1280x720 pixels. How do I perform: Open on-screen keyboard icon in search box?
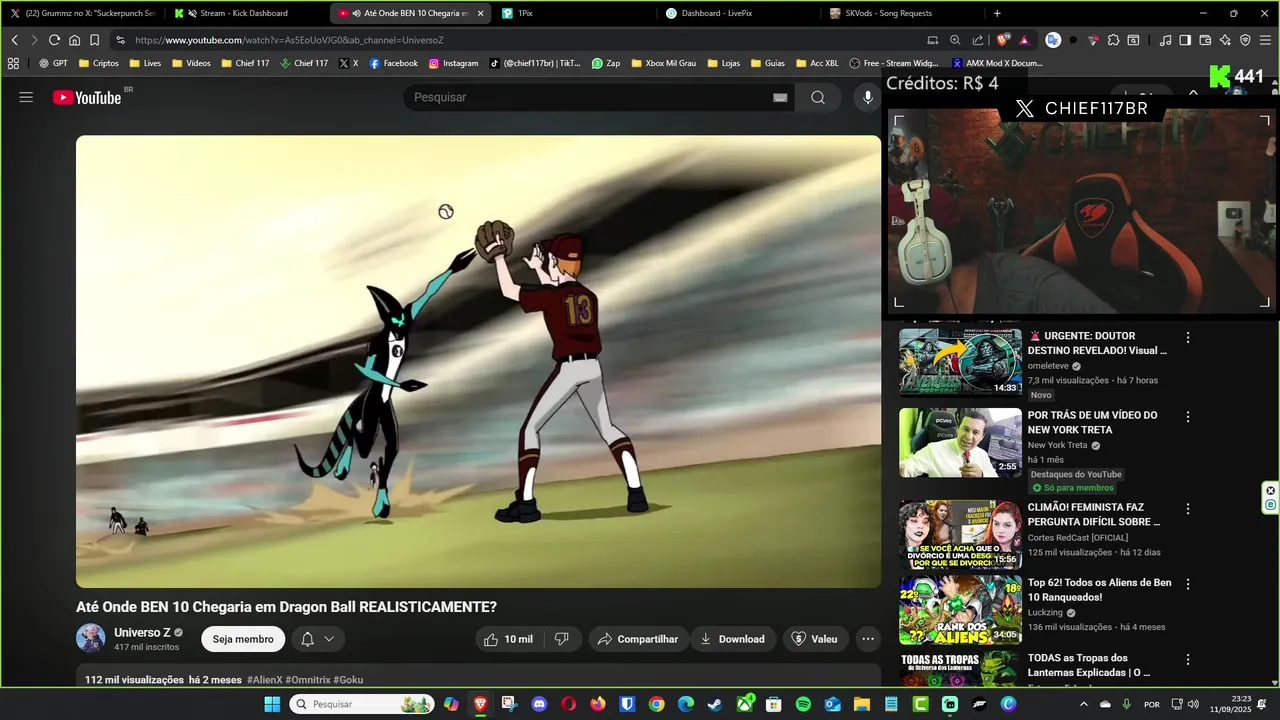coord(780,97)
